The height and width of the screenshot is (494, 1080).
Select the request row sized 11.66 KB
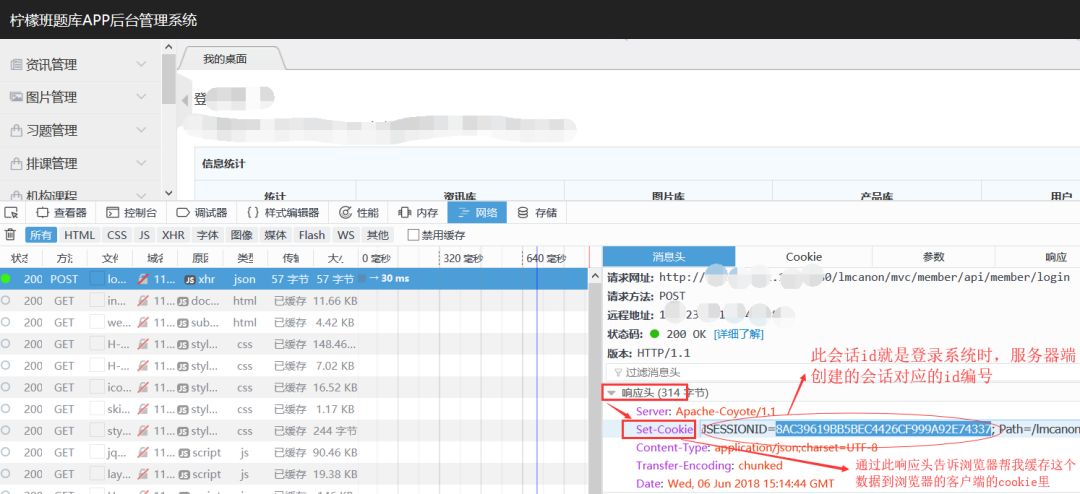[x=294, y=301]
